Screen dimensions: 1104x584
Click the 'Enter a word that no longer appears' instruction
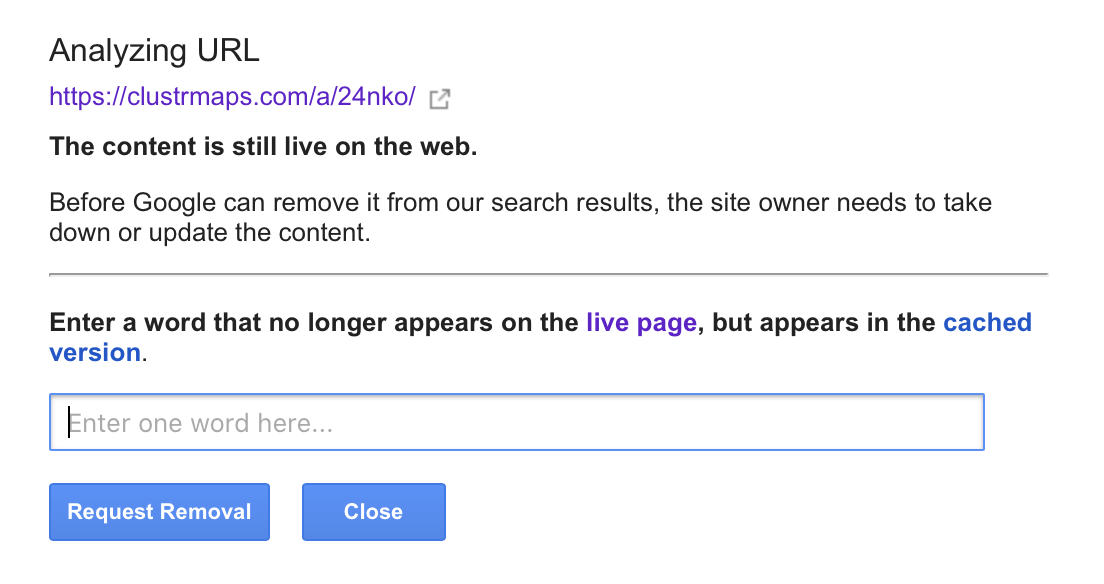click(x=315, y=323)
